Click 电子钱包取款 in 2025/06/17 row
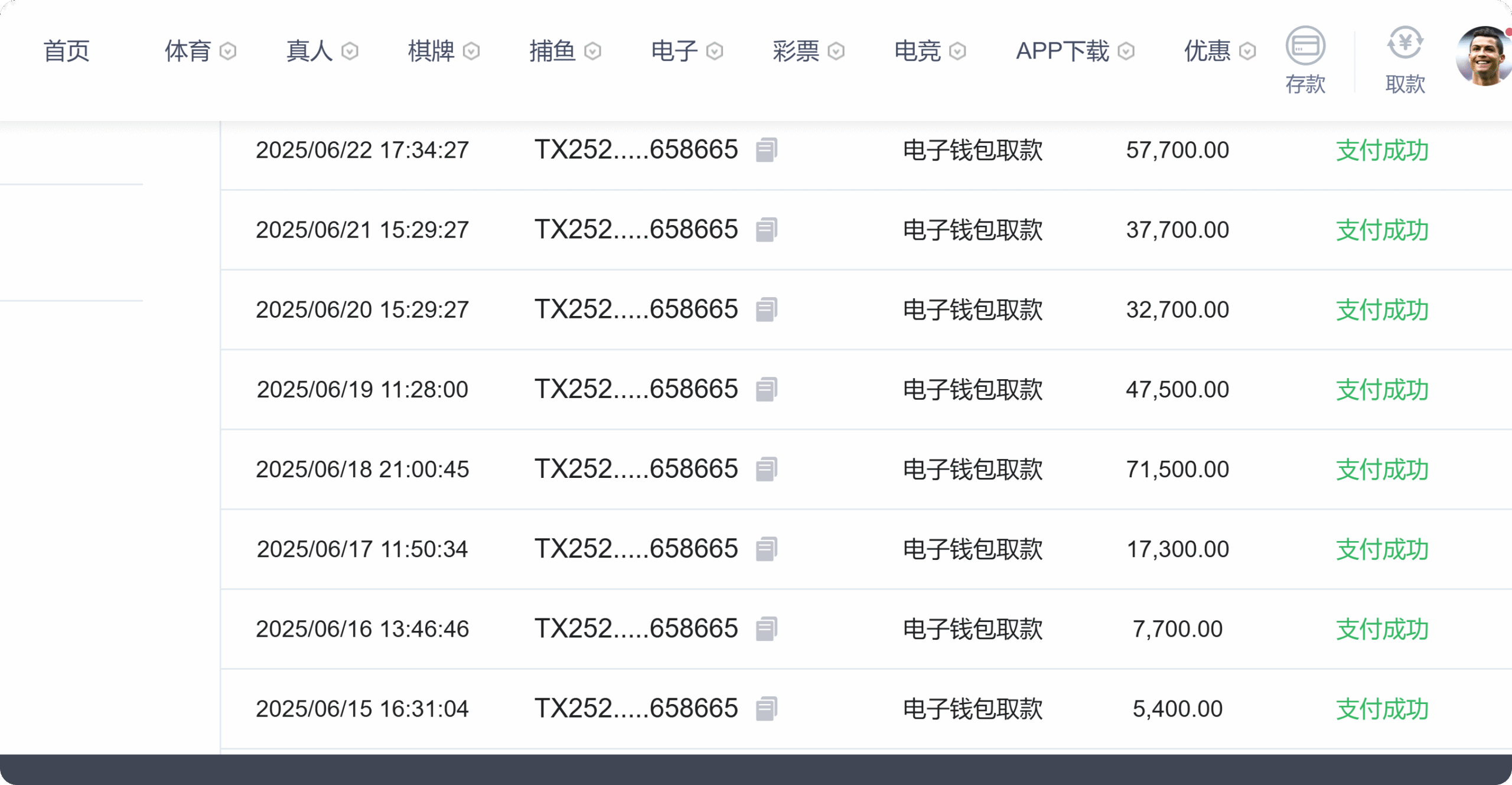1512x785 pixels. click(x=973, y=549)
